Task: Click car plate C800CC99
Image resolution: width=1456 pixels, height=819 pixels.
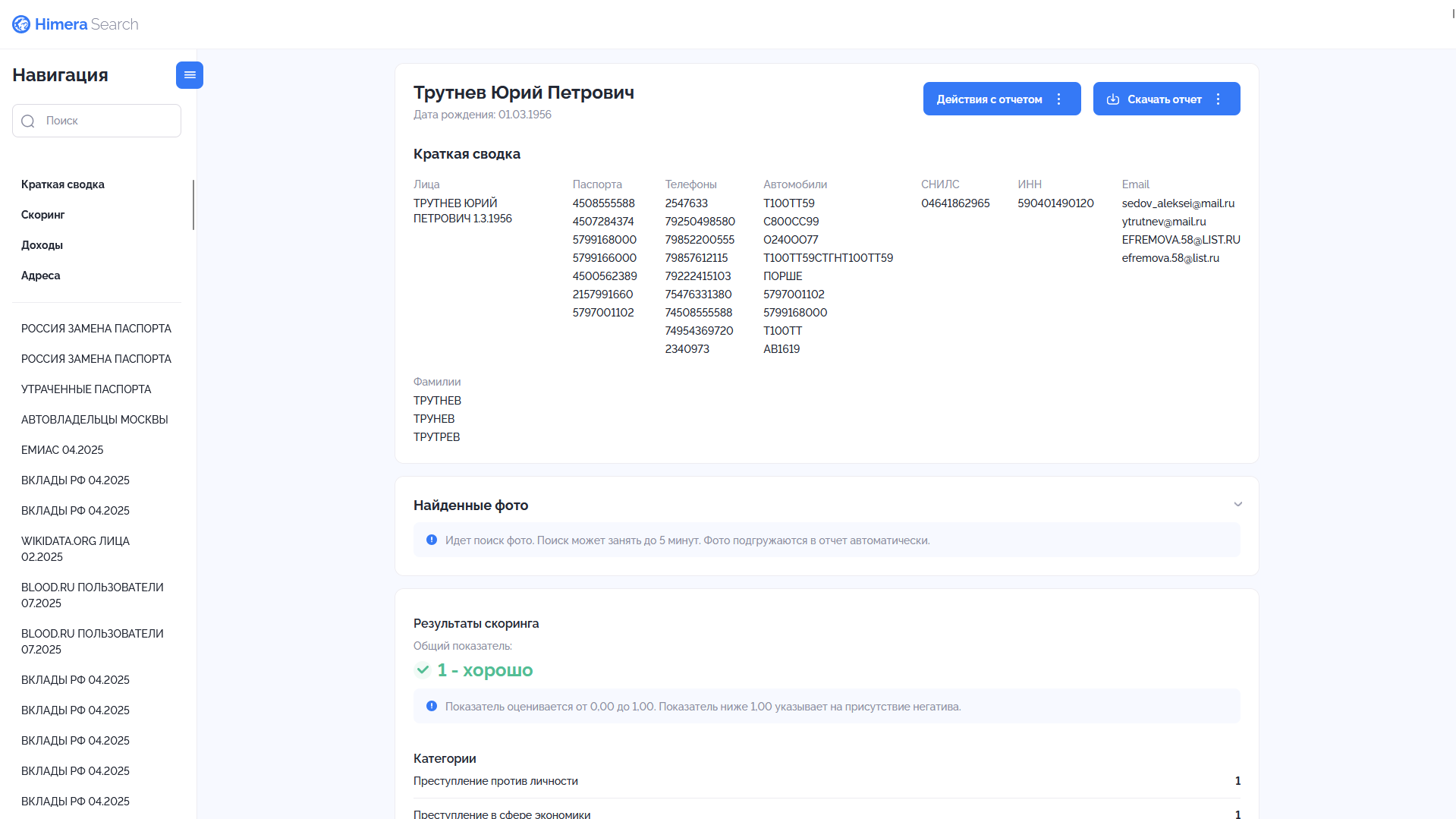Action: click(791, 222)
